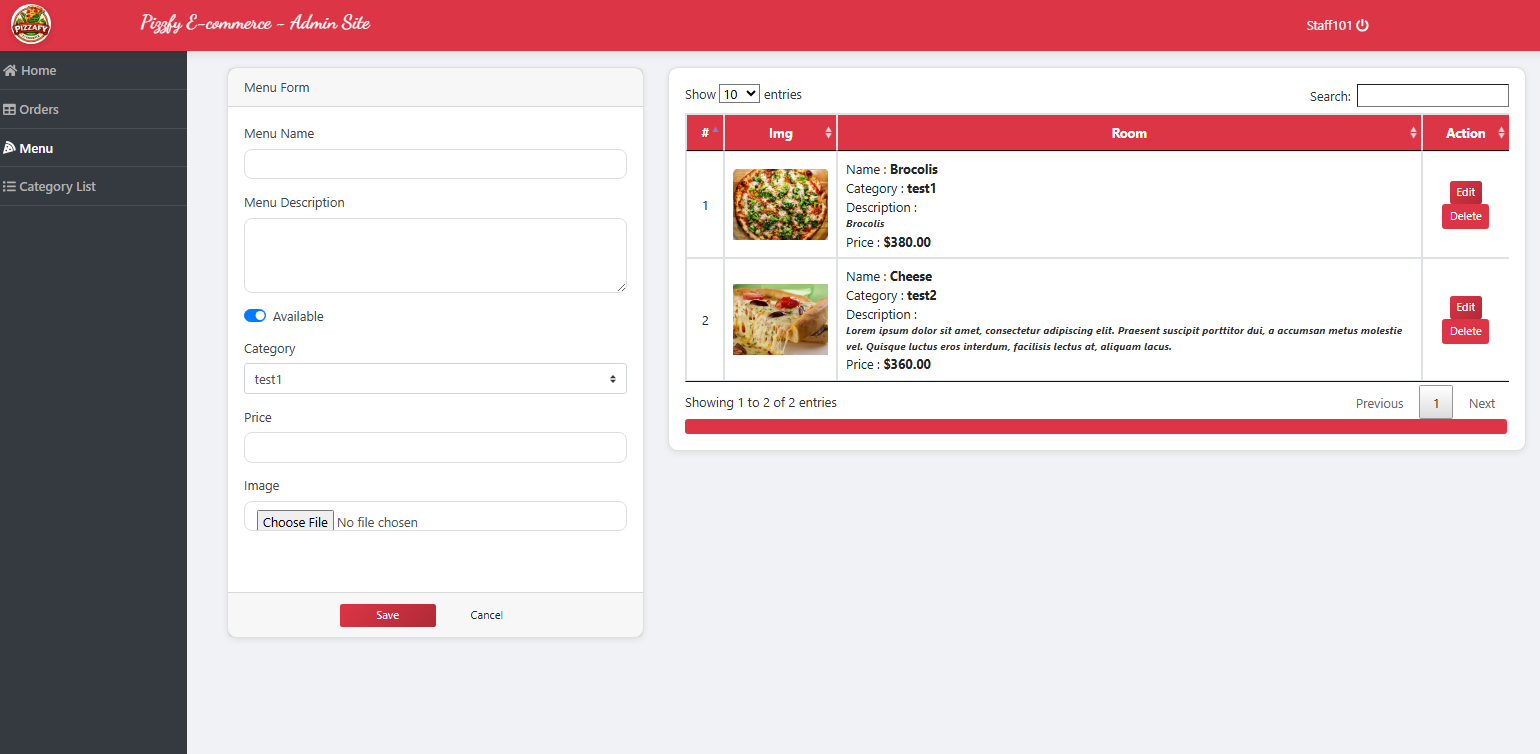Delete the Cheese menu item
The width and height of the screenshot is (1540, 754).
tap(1465, 331)
